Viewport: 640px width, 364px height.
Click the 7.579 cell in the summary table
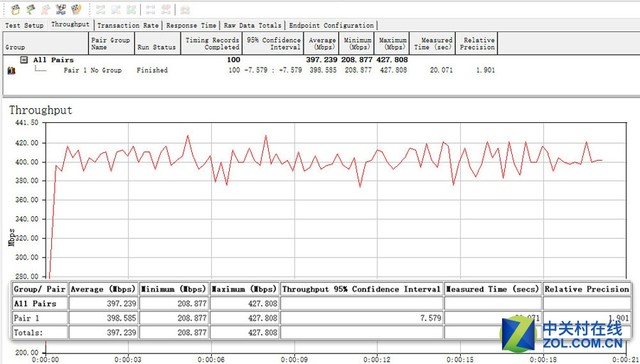tap(362, 318)
